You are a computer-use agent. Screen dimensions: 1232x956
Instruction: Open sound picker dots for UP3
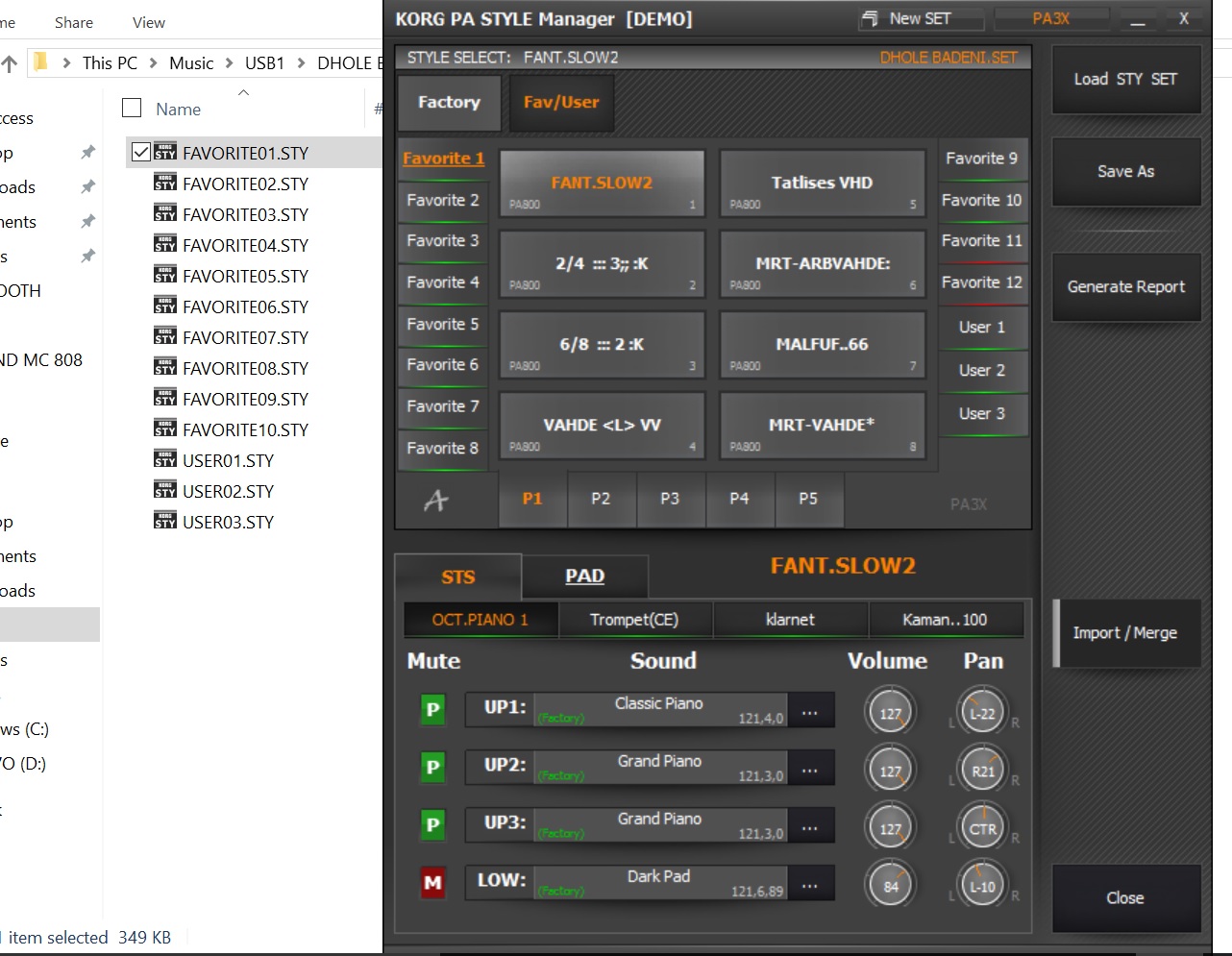[810, 827]
